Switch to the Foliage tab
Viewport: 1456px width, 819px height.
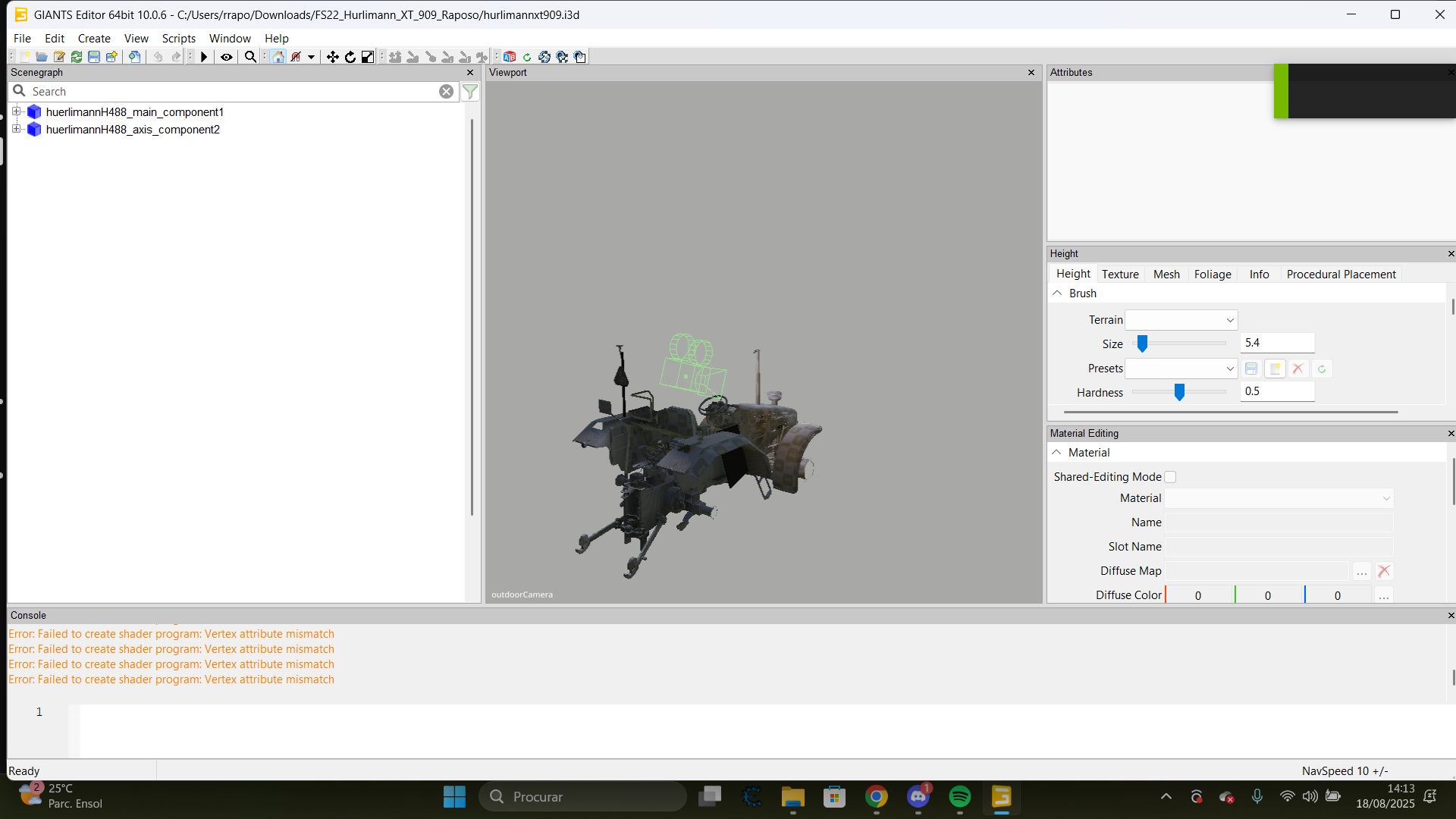[1213, 275]
